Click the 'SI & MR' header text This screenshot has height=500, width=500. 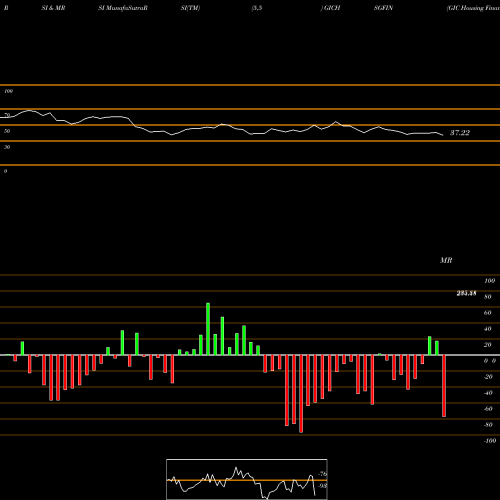(53, 8)
